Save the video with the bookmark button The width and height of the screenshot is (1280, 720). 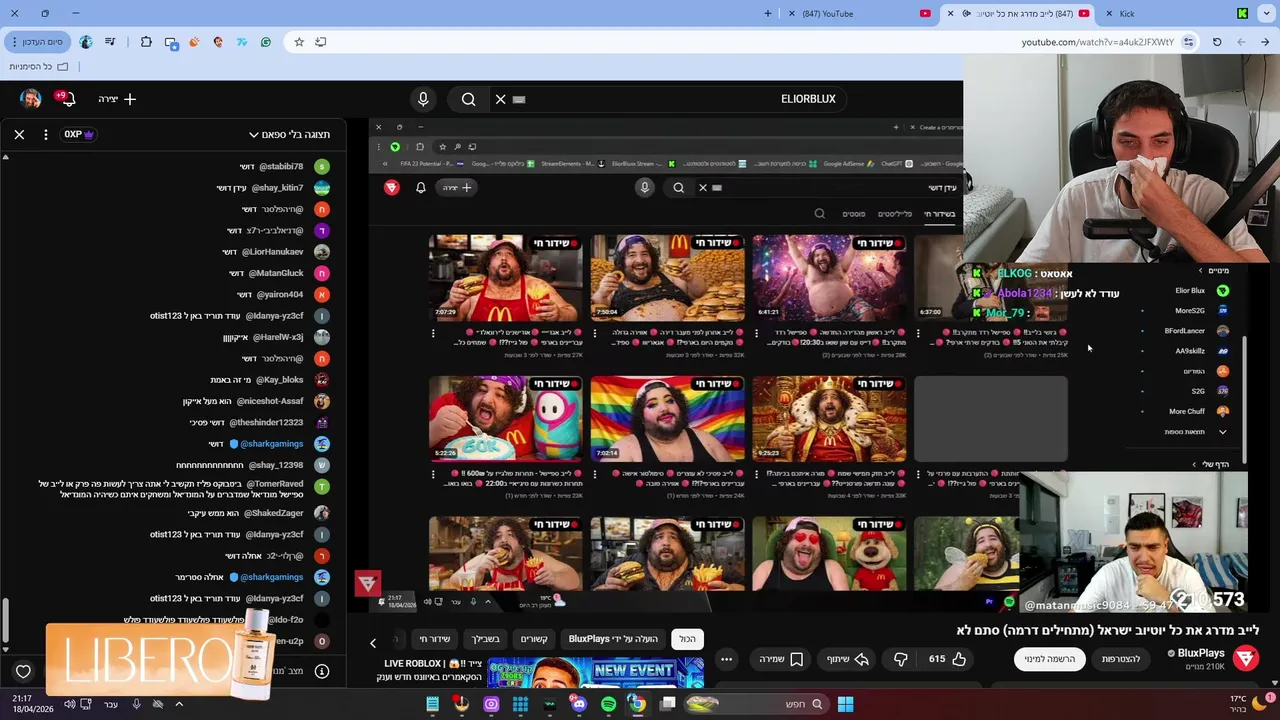[781, 659]
